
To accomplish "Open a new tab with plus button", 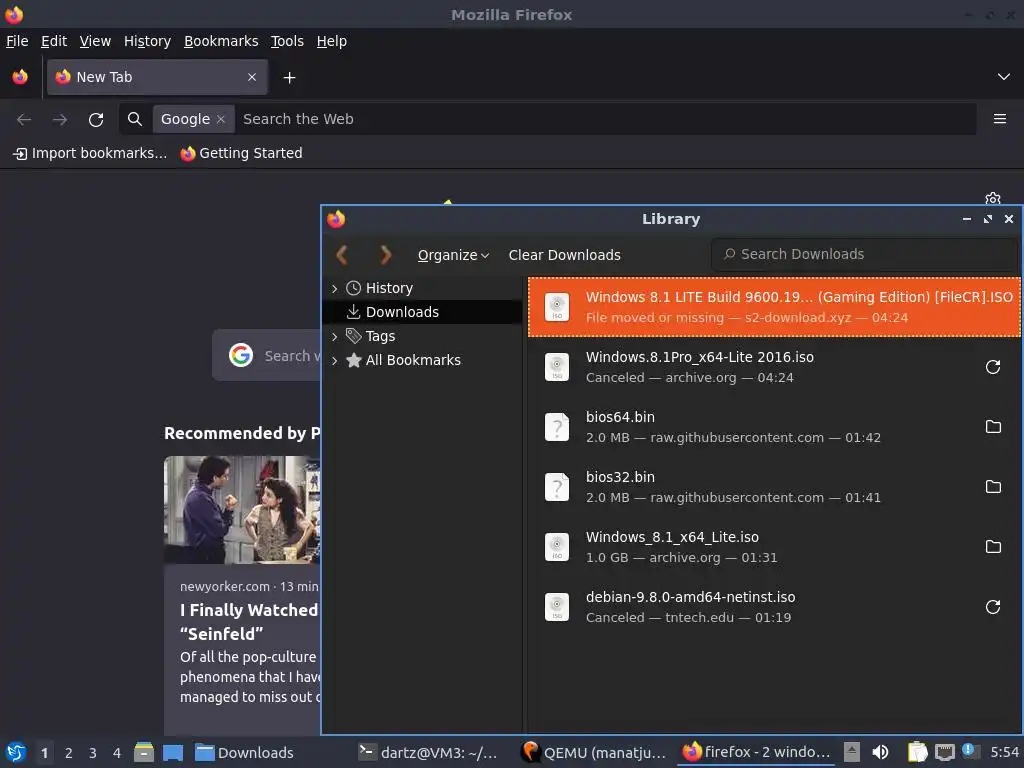I will point(289,78).
